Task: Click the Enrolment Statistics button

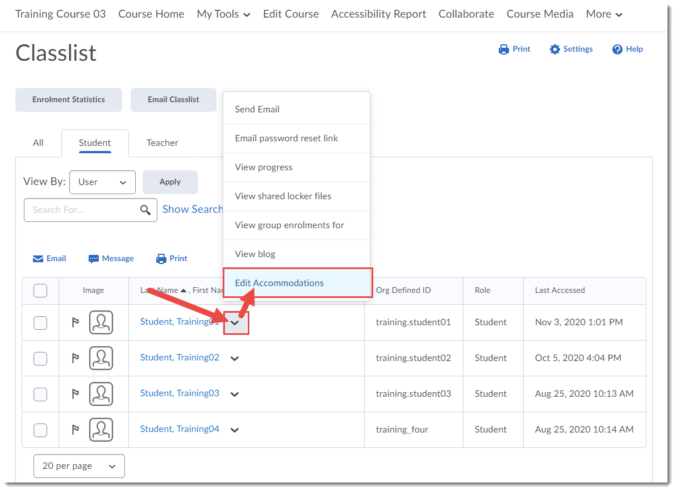Action: tap(69, 100)
